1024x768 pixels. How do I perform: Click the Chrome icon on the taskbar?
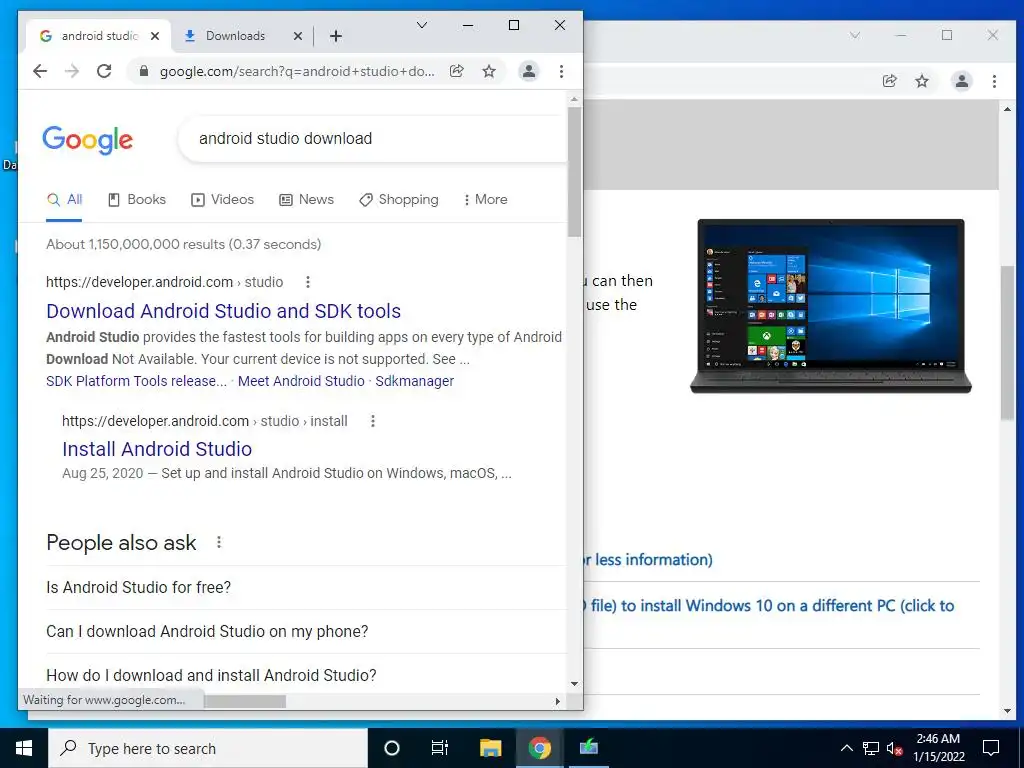click(539, 748)
